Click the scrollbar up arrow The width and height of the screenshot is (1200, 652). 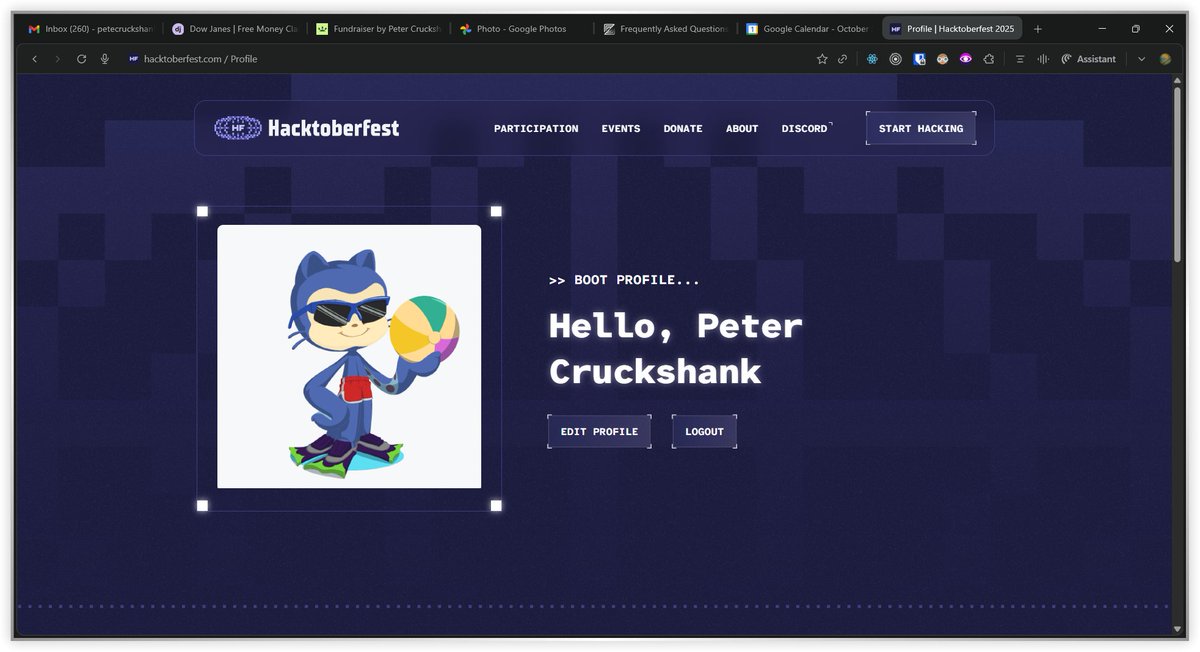click(x=1177, y=80)
